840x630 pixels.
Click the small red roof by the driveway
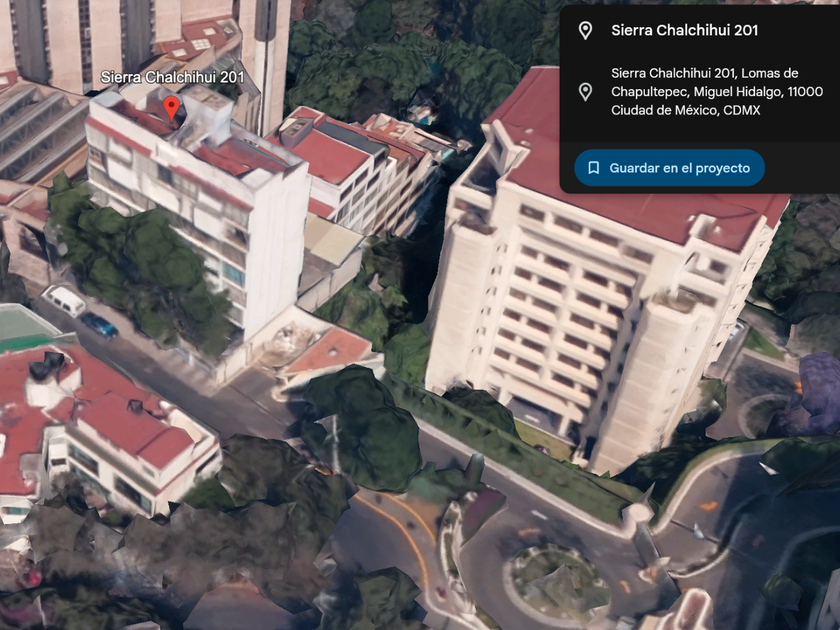coord(331,350)
